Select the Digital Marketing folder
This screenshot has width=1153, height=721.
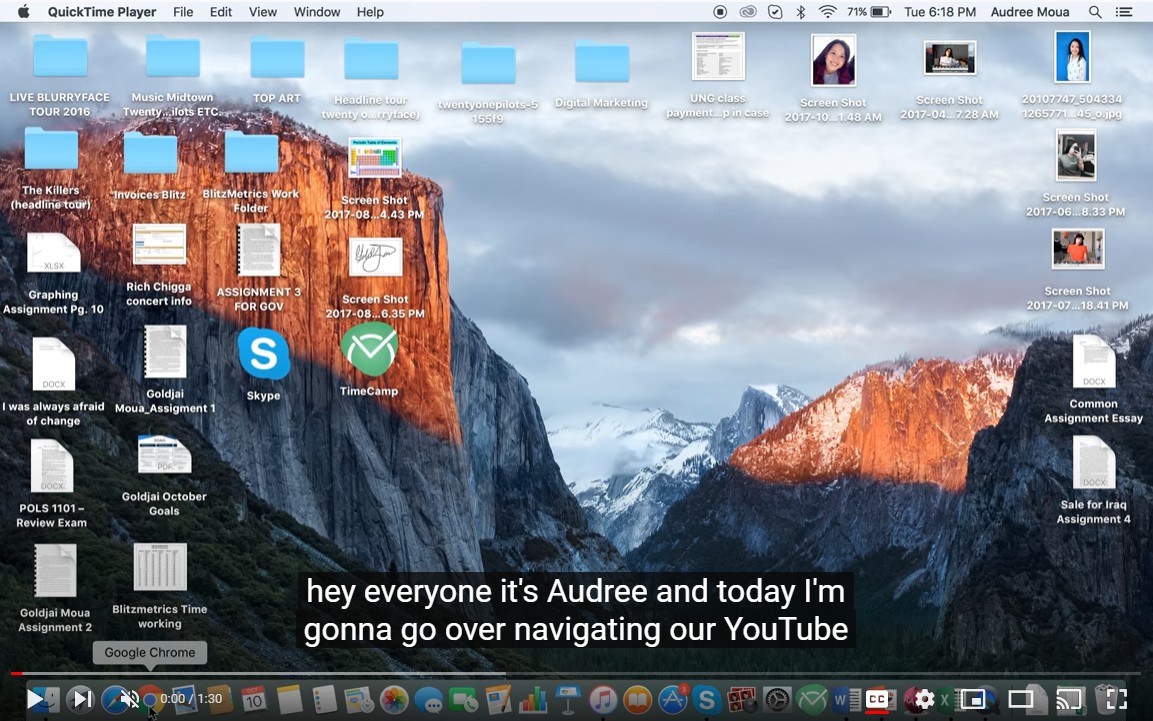click(x=601, y=64)
